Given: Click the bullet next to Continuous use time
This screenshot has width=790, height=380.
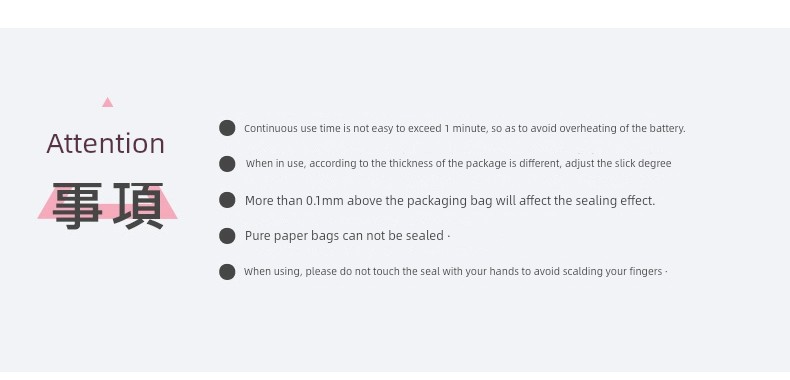Looking at the screenshot, I should coord(227,128).
